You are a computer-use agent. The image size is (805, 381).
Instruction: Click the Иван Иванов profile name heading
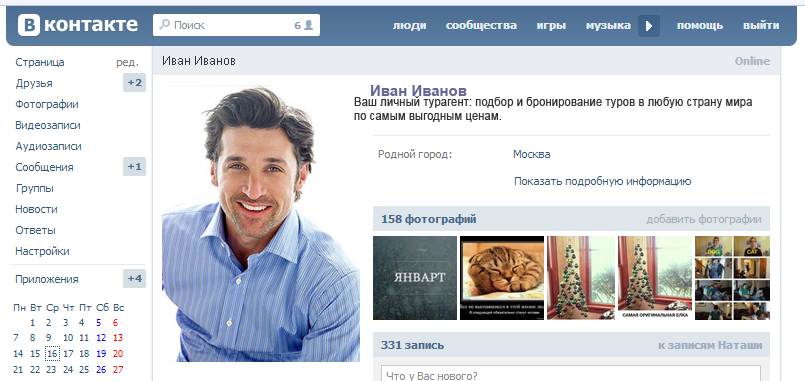(x=418, y=91)
